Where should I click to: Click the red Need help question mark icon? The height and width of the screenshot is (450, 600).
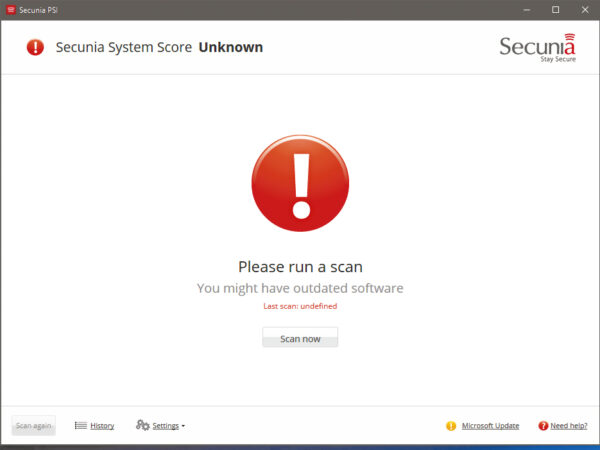click(543, 426)
